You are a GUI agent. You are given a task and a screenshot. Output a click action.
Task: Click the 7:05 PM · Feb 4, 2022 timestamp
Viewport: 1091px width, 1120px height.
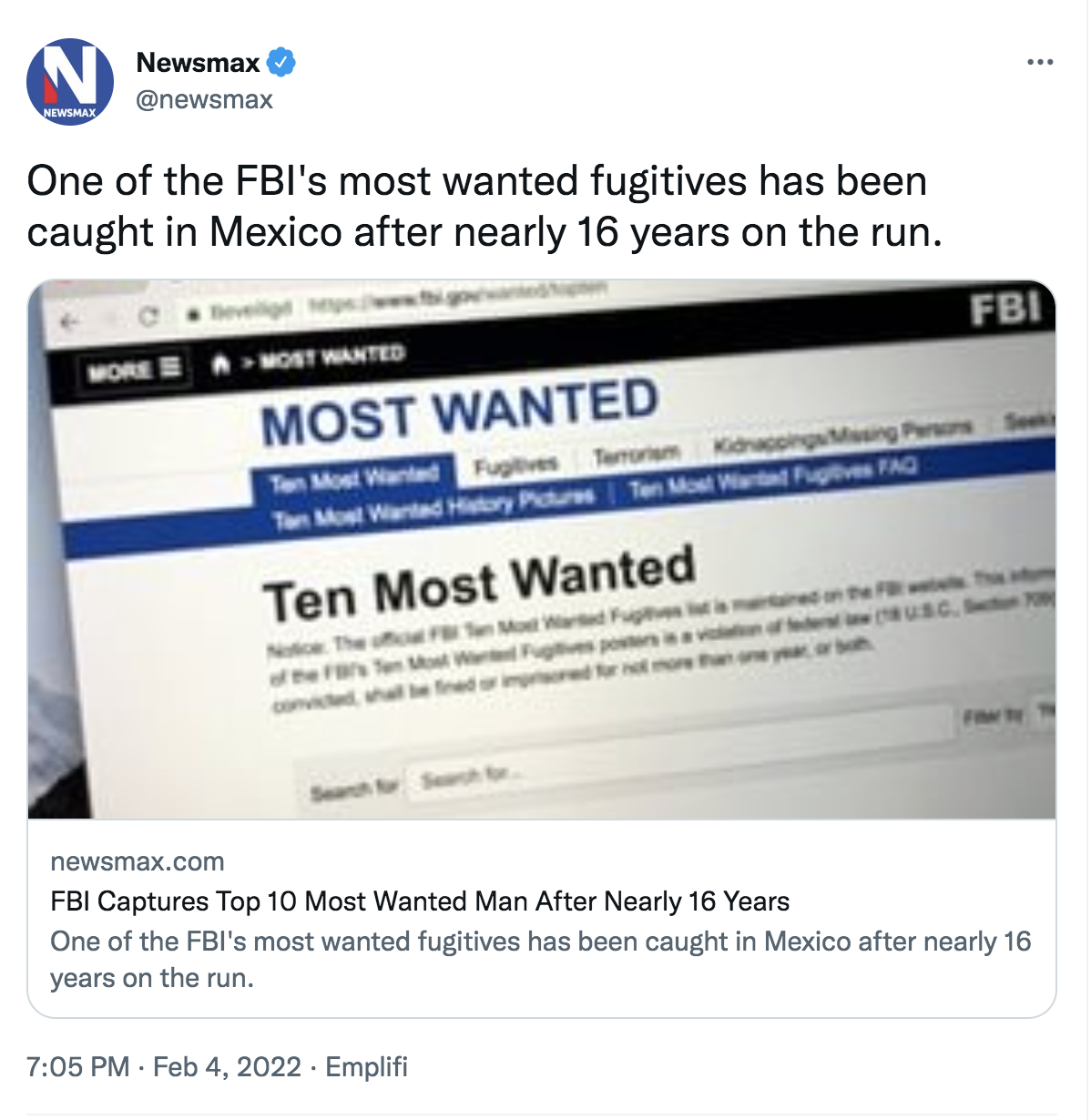pyautogui.click(x=164, y=1066)
